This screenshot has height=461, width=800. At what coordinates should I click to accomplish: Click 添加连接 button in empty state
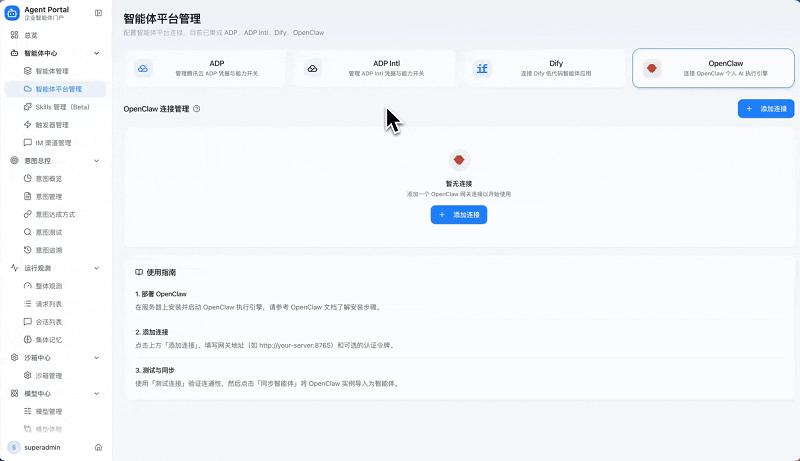pos(459,214)
